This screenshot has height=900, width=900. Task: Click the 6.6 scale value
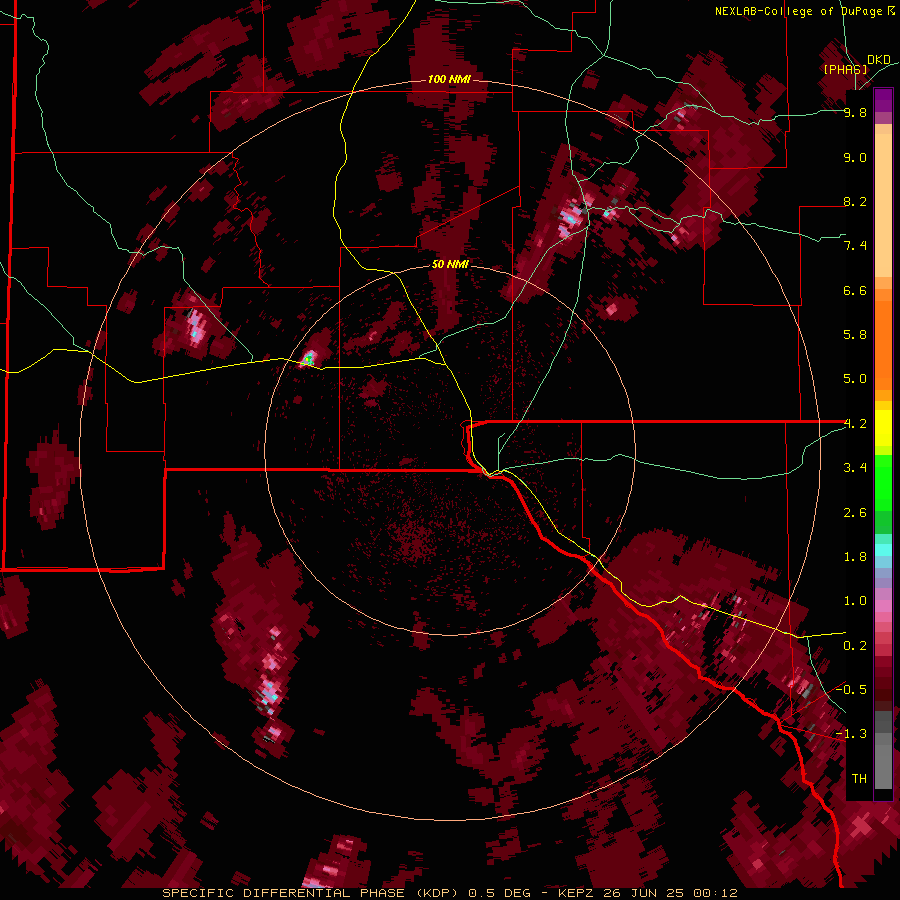tap(855, 290)
